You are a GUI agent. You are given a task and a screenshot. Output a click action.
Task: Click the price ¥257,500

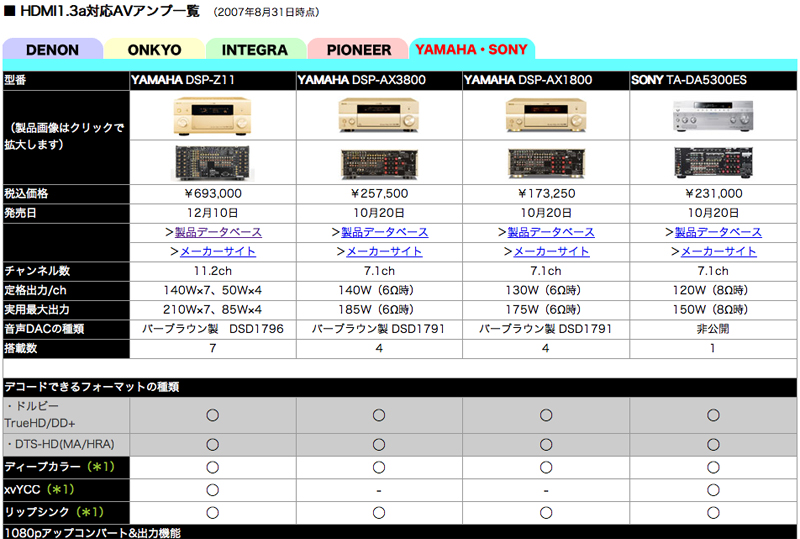(x=379, y=193)
